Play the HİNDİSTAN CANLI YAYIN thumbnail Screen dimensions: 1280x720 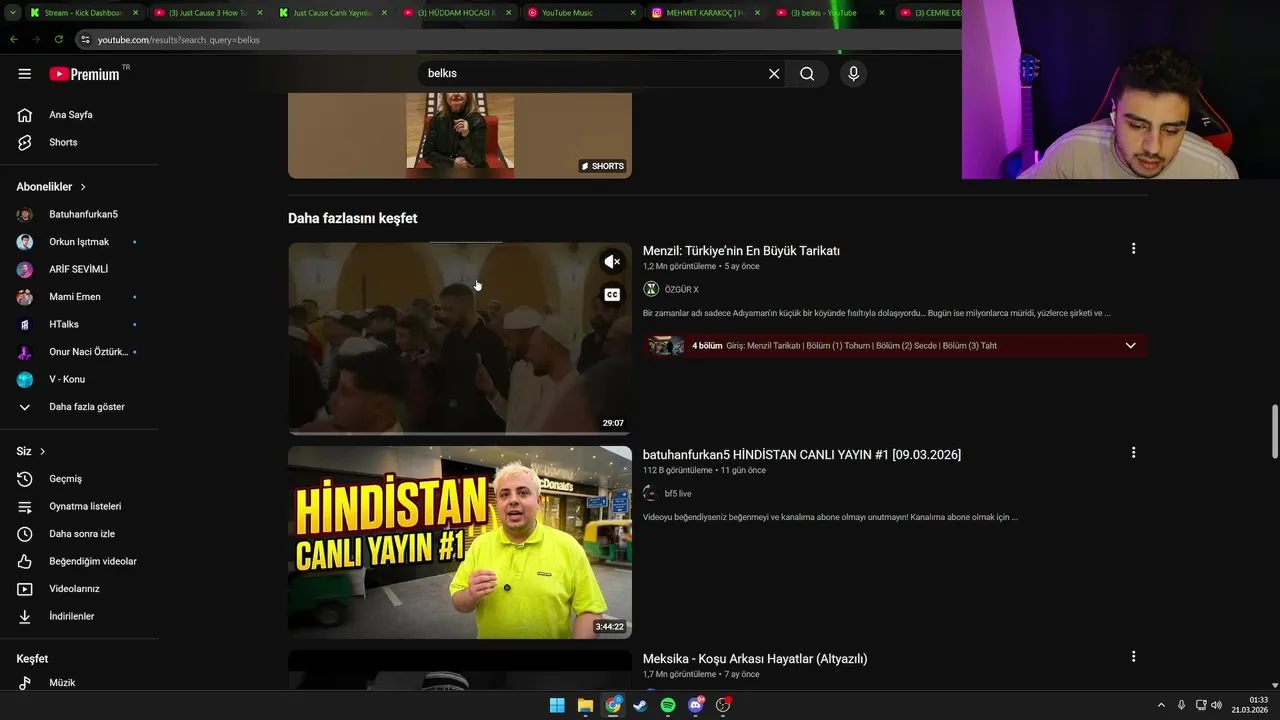click(460, 542)
